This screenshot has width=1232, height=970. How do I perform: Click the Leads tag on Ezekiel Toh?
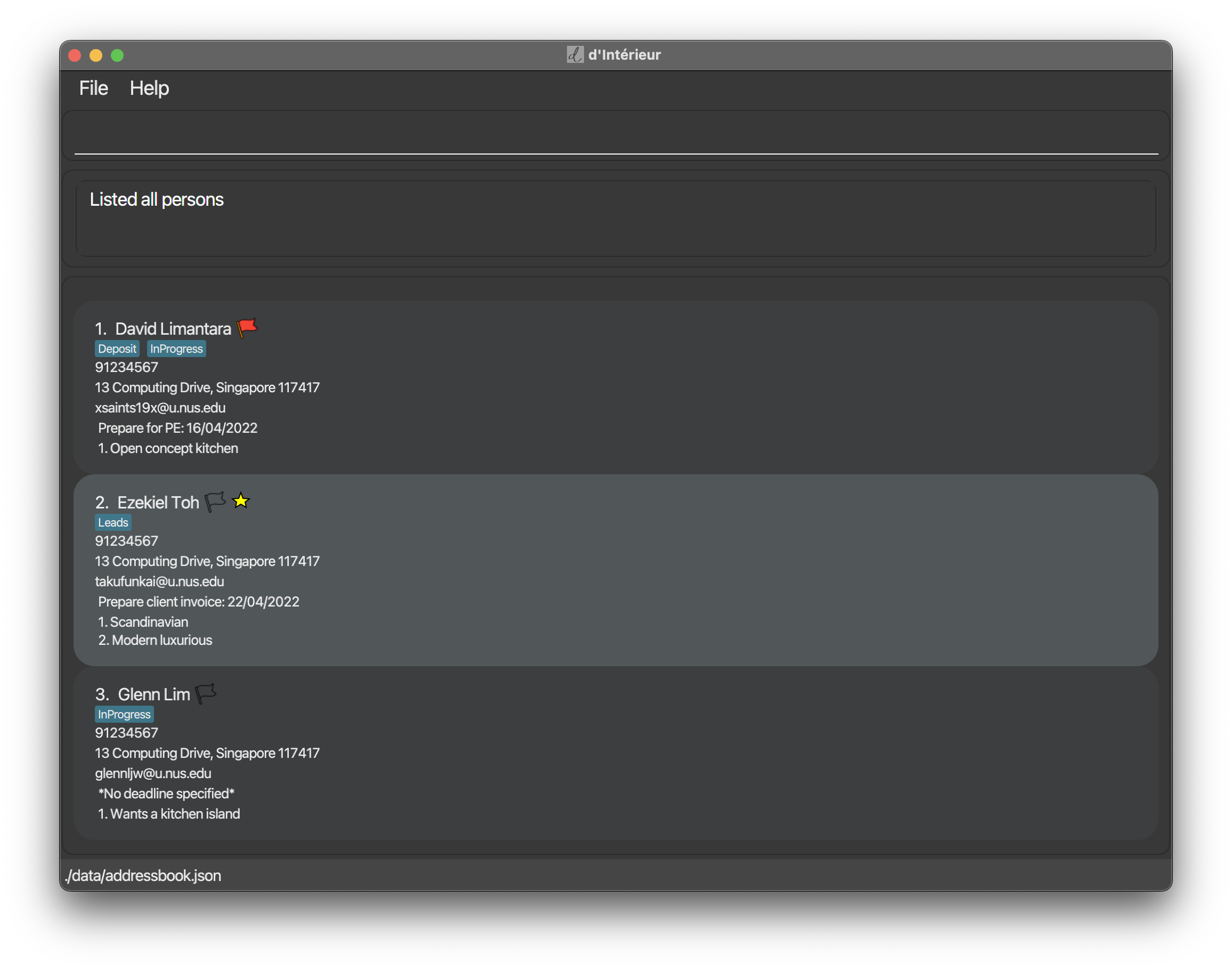113,522
